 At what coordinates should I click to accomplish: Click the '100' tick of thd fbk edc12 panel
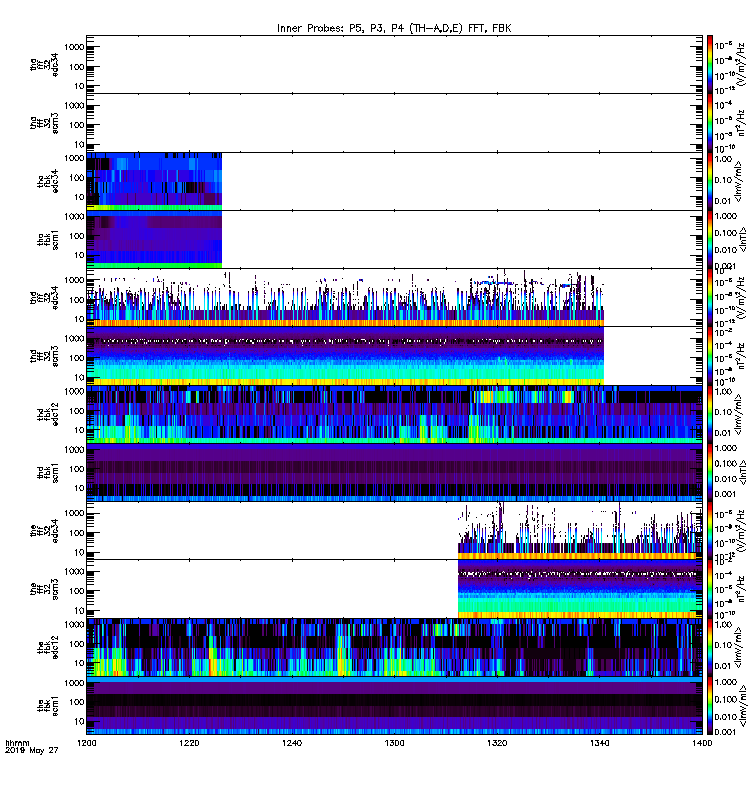[x=77, y=411]
